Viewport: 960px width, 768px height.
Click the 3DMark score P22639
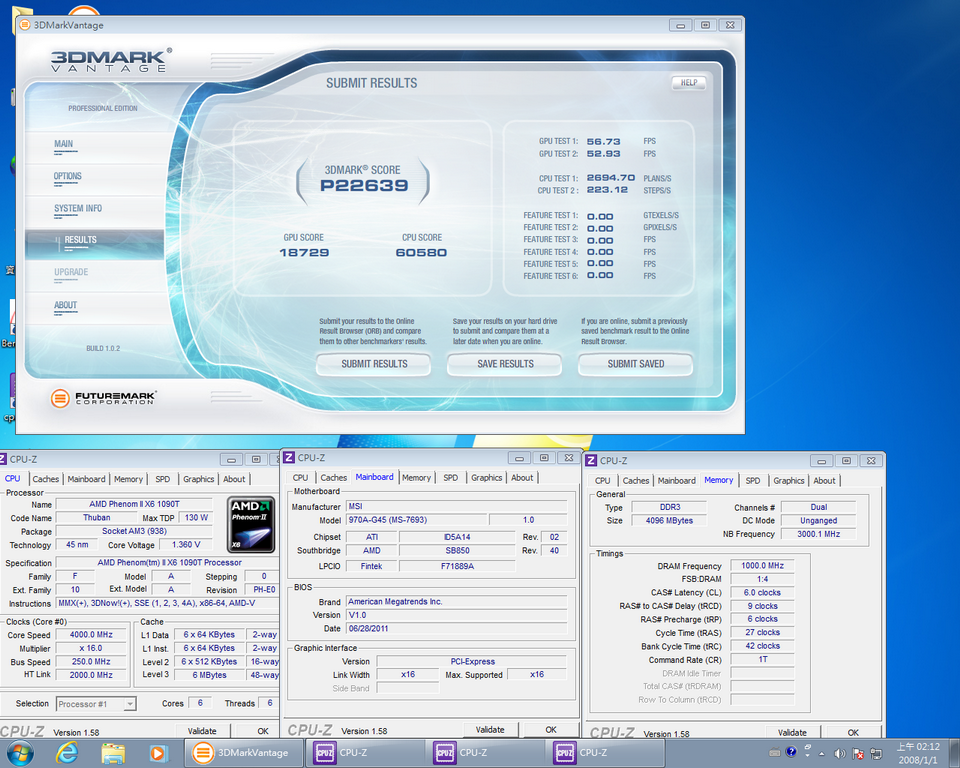[364, 186]
